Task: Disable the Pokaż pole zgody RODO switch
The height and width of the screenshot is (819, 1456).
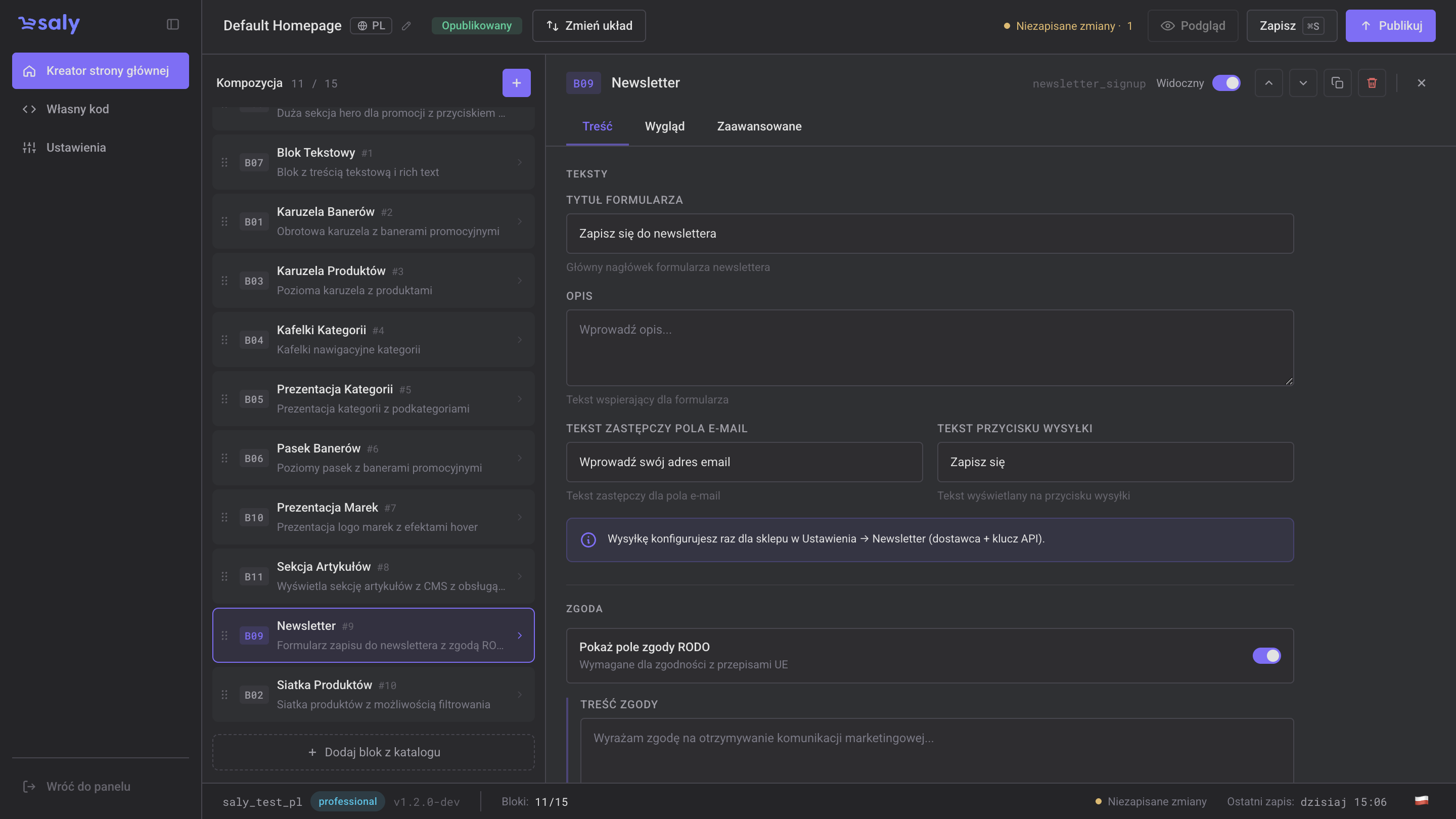Action: pyautogui.click(x=1266, y=656)
